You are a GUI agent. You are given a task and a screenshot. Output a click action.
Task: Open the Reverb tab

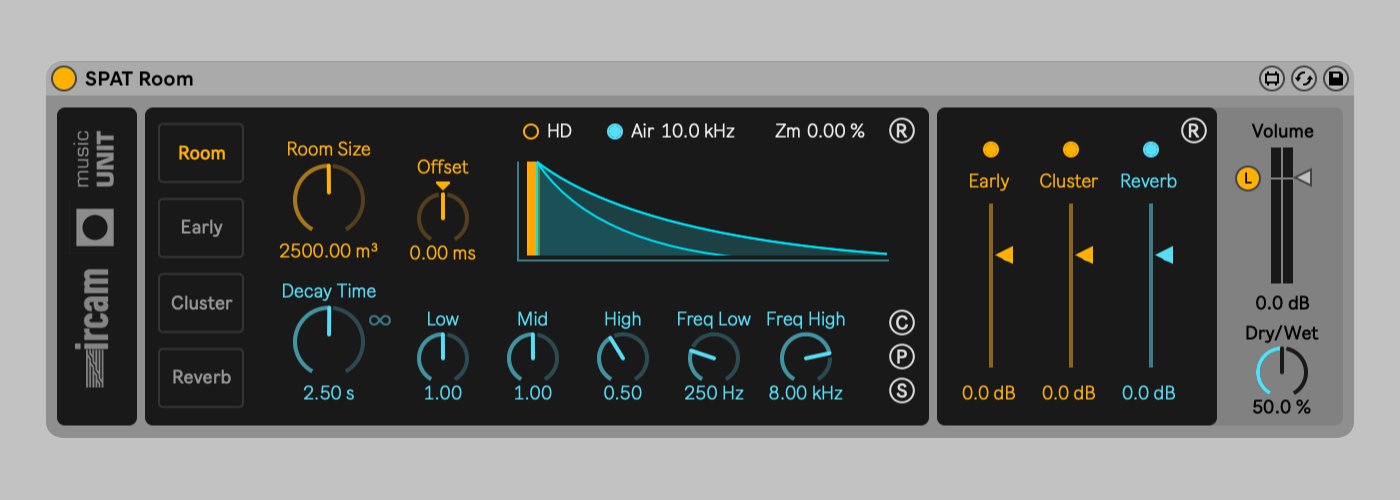point(201,377)
